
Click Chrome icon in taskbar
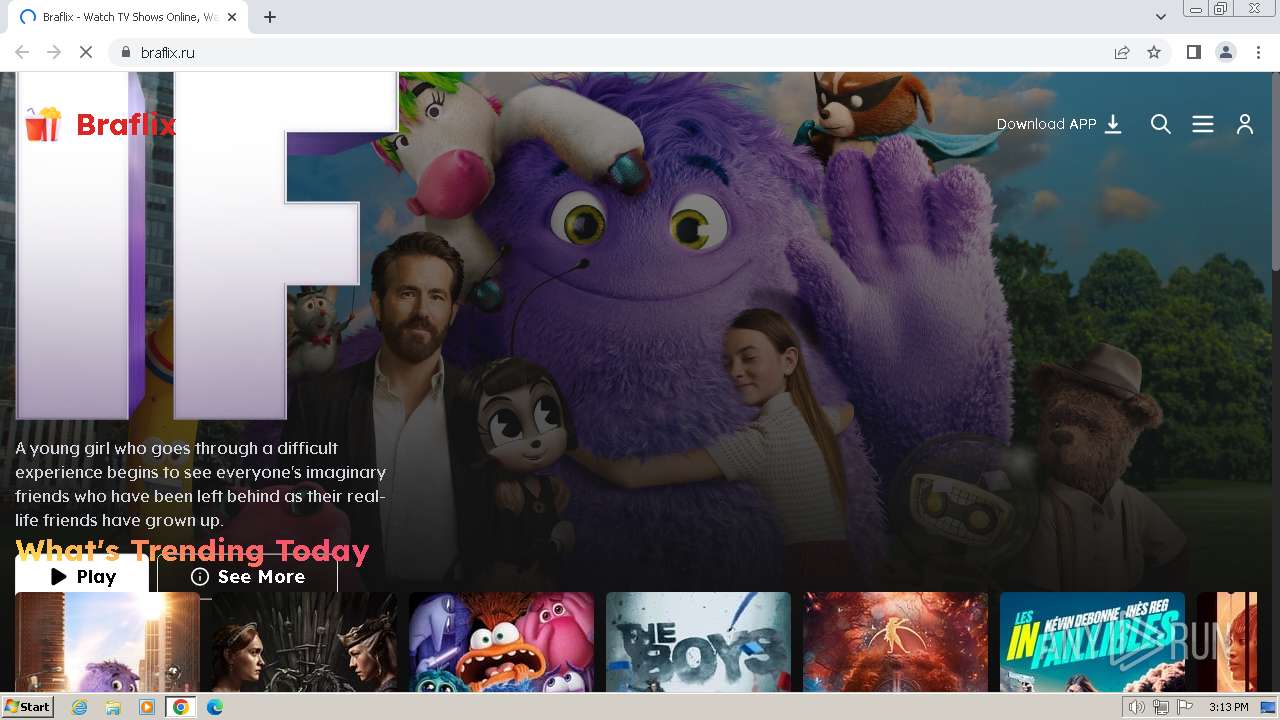point(181,707)
